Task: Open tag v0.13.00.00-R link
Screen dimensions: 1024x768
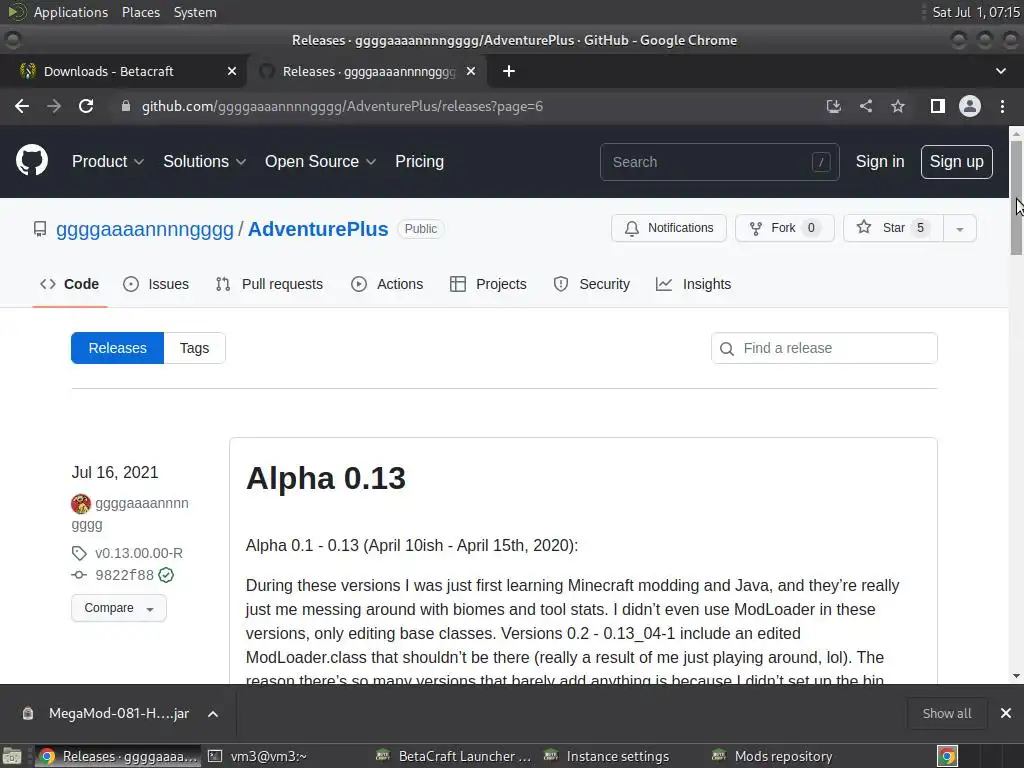Action: pyautogui.click(x=139, y=553)
